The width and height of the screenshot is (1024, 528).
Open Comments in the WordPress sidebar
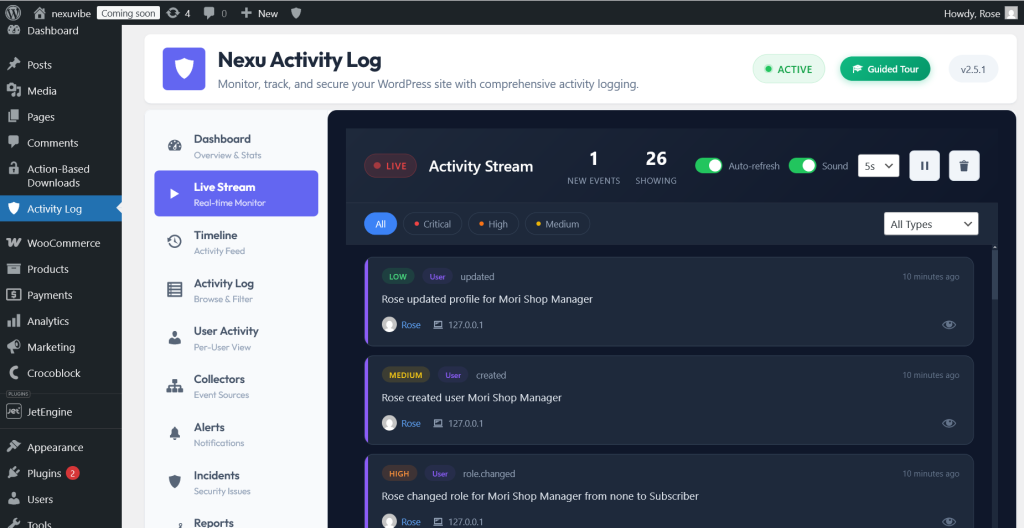pos(61,142)
